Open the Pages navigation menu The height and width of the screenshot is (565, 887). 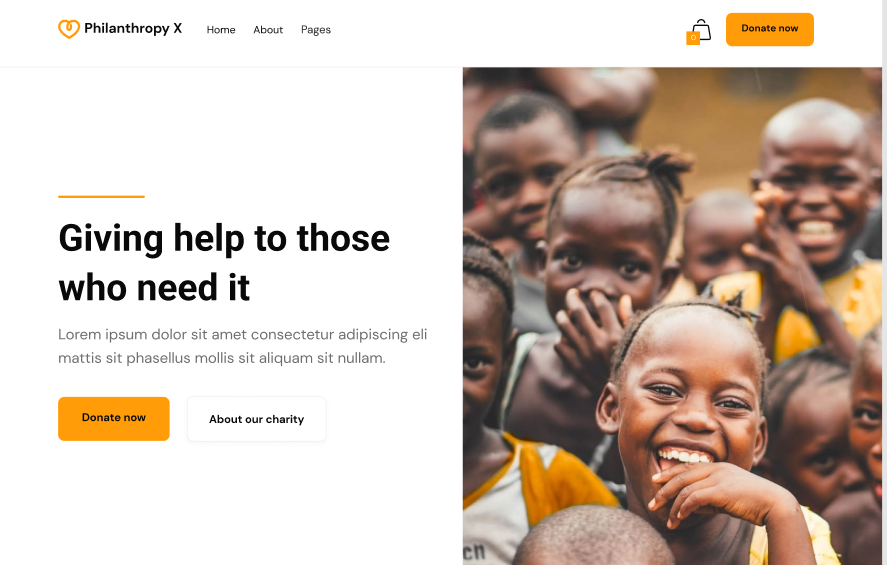coord(316,29)
